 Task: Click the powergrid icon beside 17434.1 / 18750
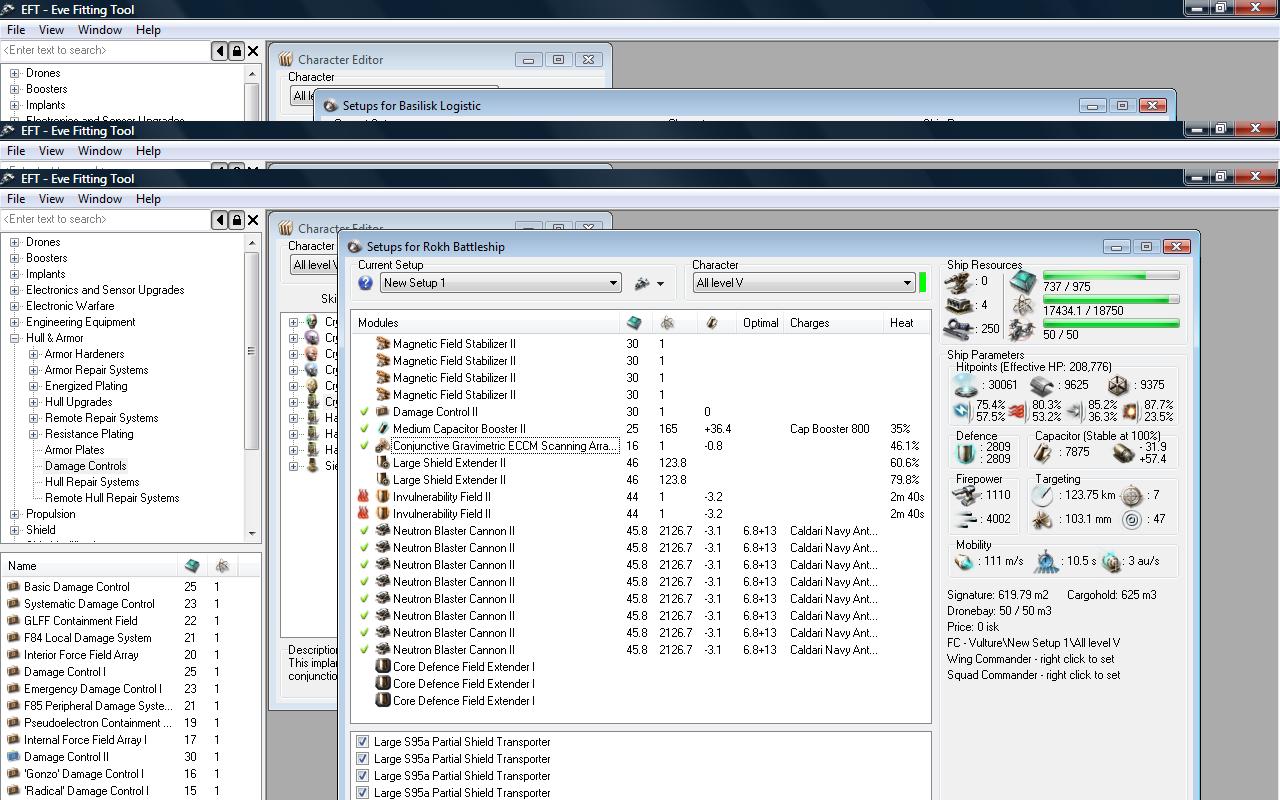click(x=1022, y=306)
